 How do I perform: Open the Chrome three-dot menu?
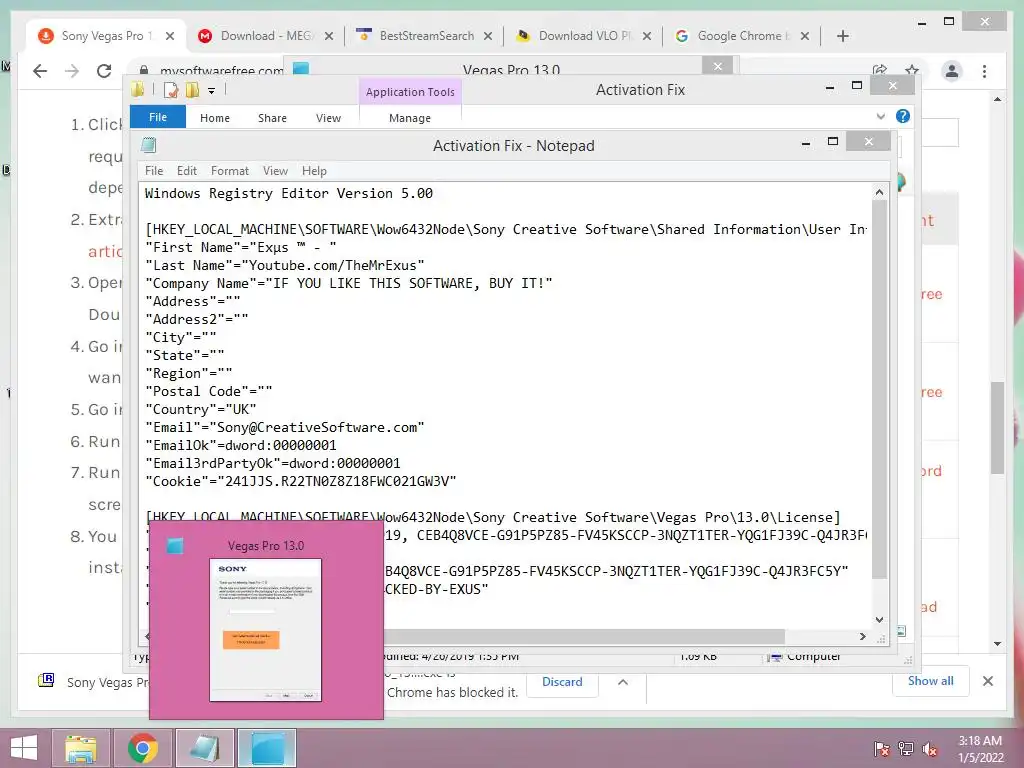[984, 71]
